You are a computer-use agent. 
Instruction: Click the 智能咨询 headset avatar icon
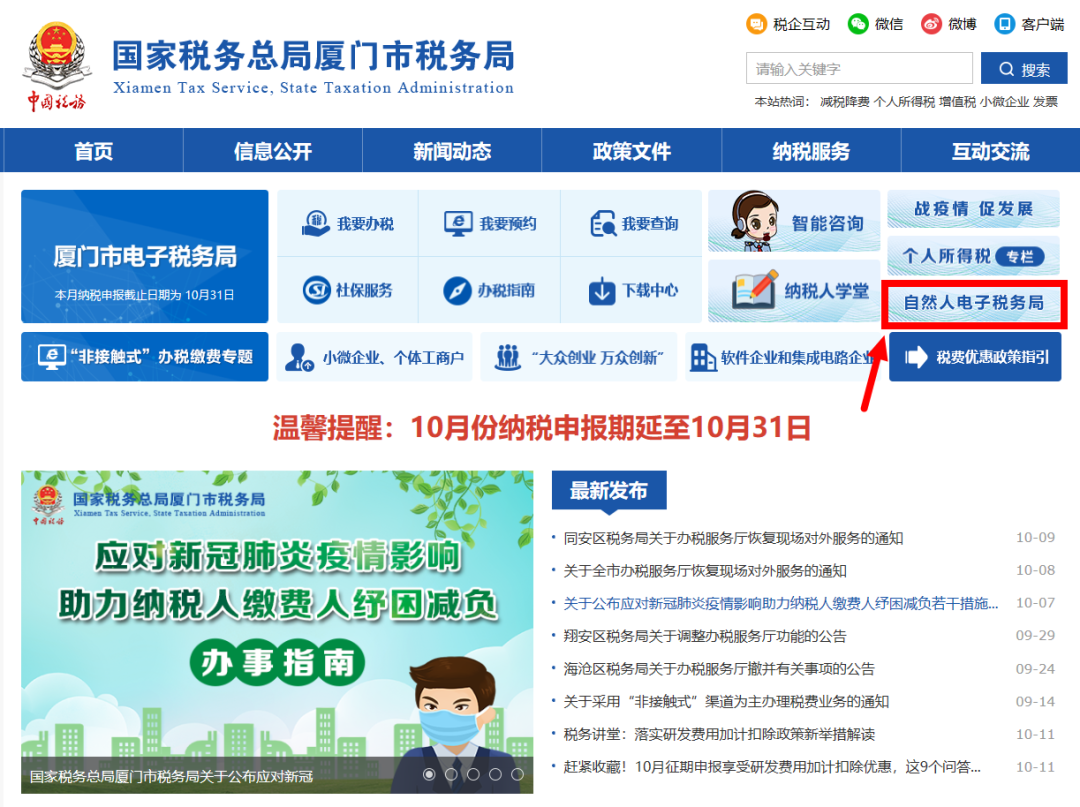coord(754,220)
